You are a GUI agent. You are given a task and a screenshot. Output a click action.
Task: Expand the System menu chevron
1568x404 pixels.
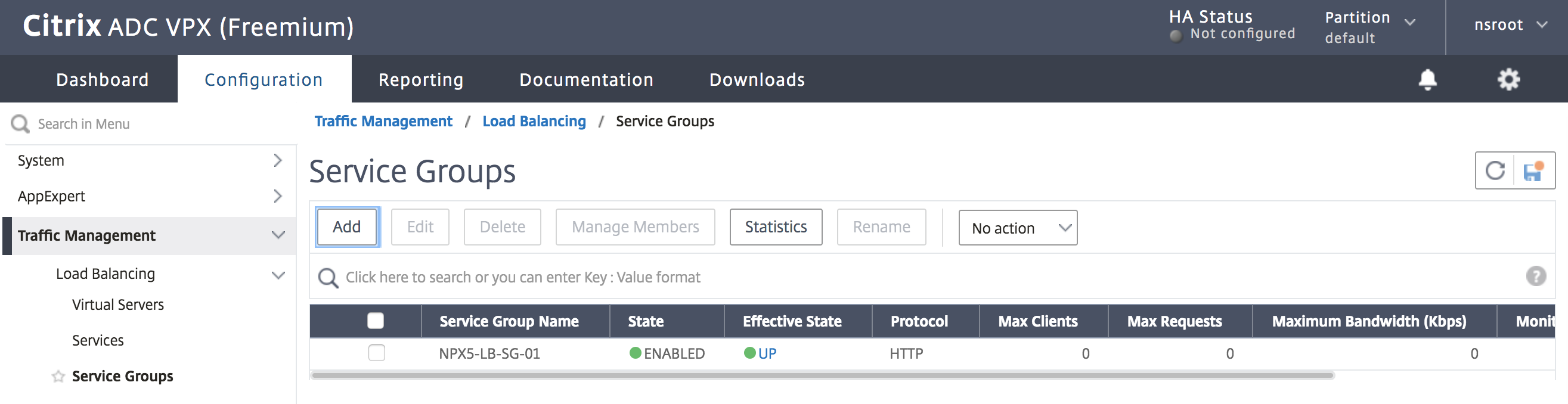[278, 160]
